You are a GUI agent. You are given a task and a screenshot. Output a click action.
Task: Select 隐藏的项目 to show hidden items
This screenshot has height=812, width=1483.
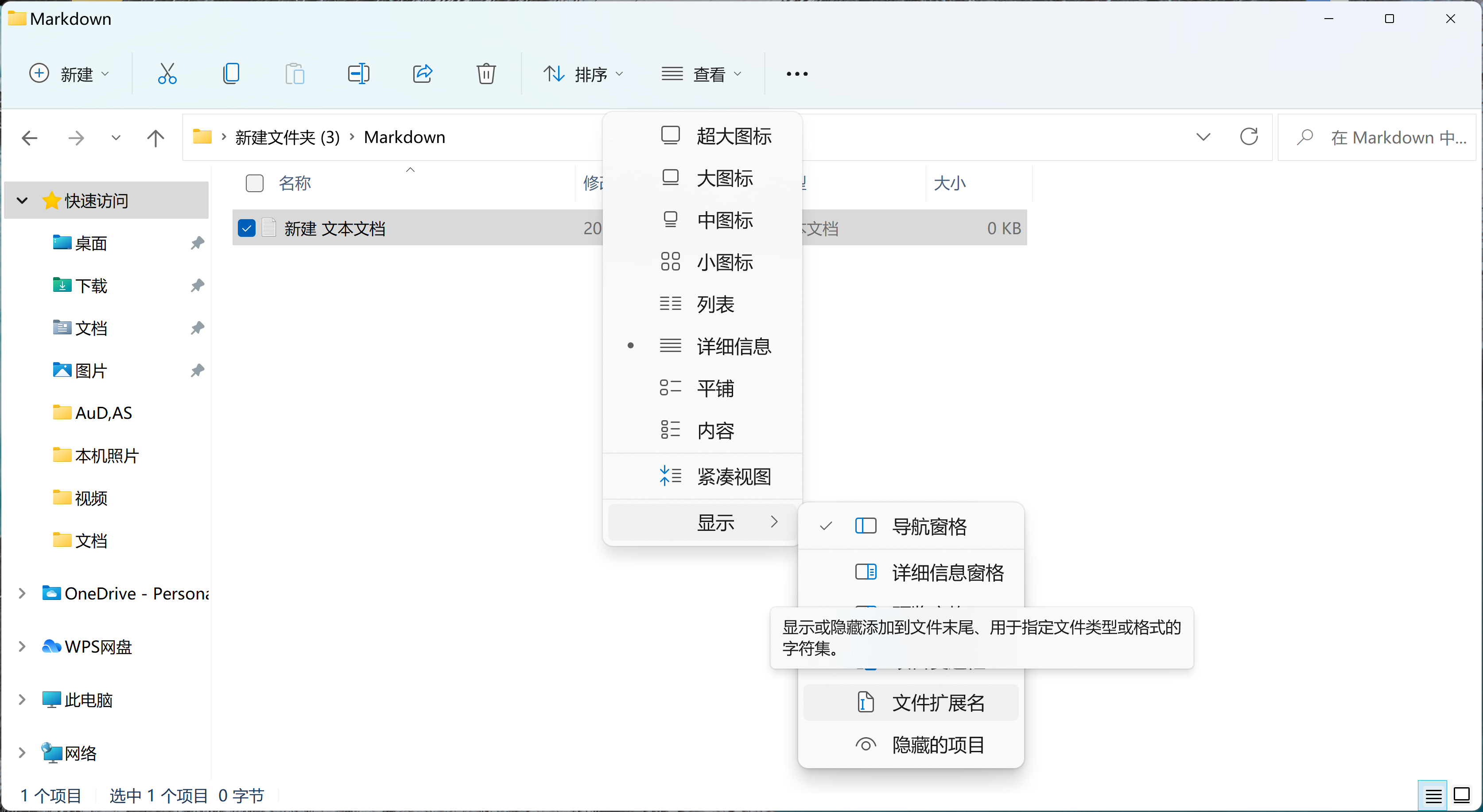[938, 744]
